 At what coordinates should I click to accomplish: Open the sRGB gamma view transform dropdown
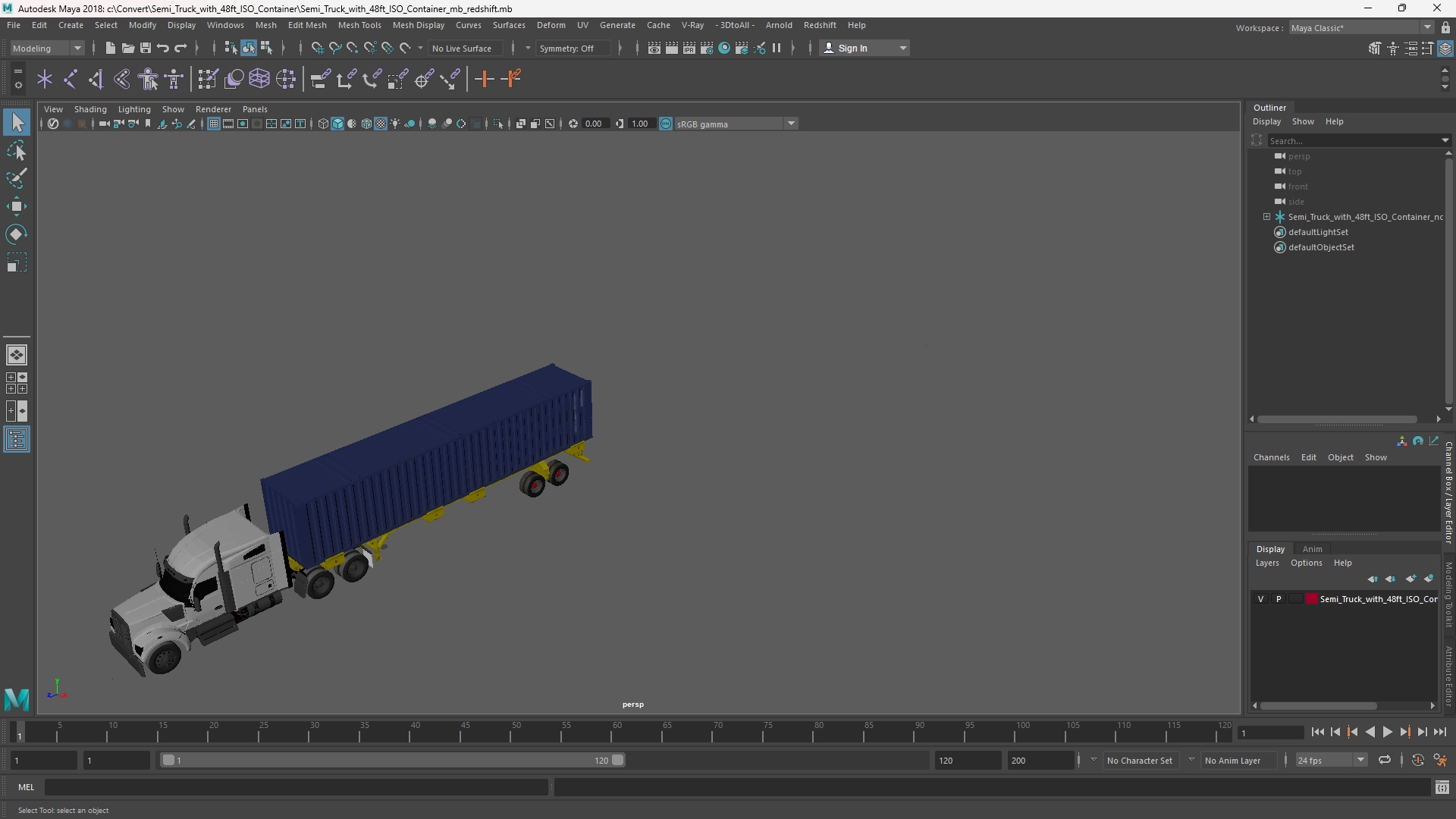tap(736, 124)
